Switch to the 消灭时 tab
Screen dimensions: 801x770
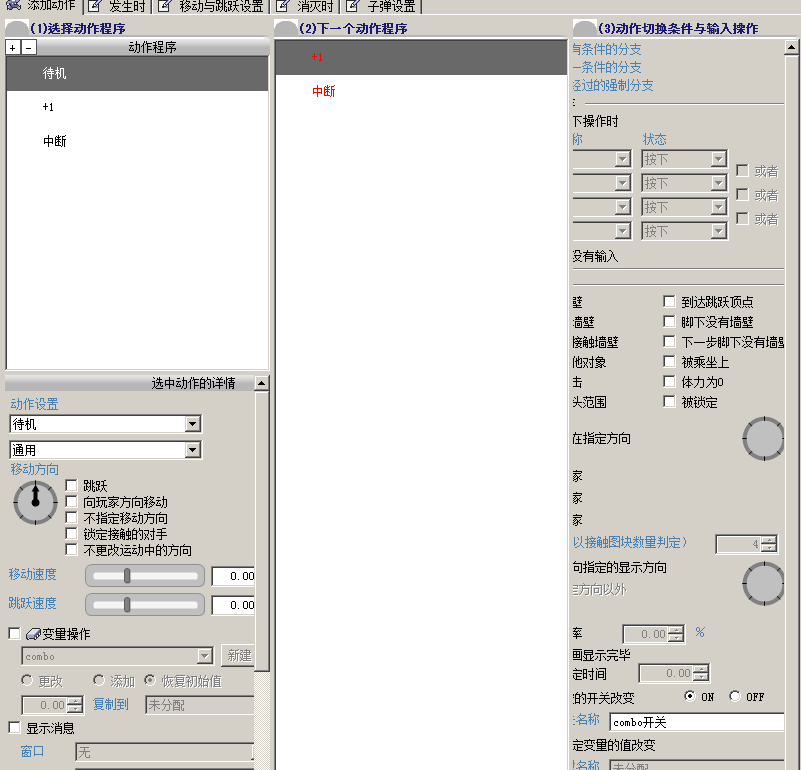pyautogui.click(x=304, y=6)
